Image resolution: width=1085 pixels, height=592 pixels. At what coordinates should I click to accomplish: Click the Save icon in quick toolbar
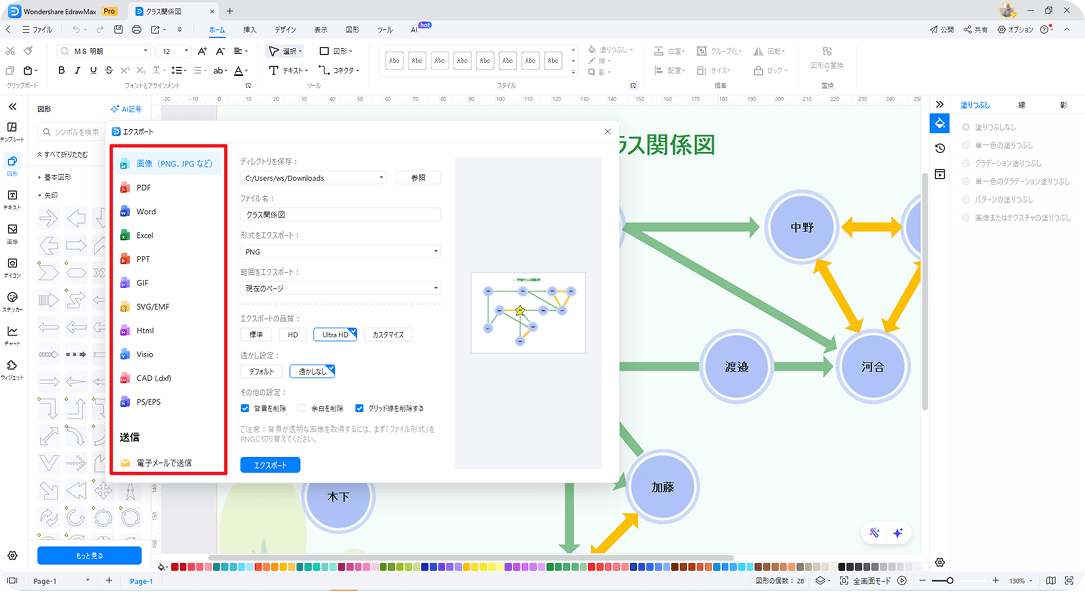click(118, 30)
